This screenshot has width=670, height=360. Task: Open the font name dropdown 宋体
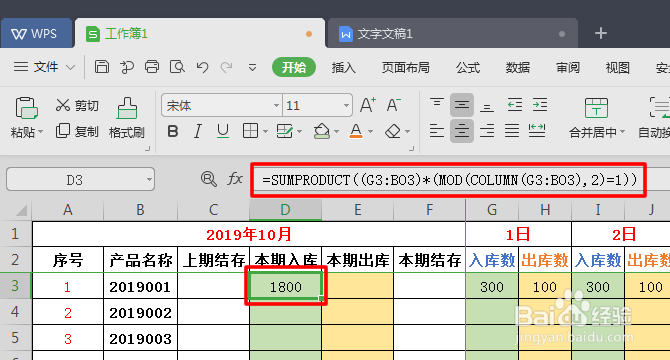coord(276,105)
